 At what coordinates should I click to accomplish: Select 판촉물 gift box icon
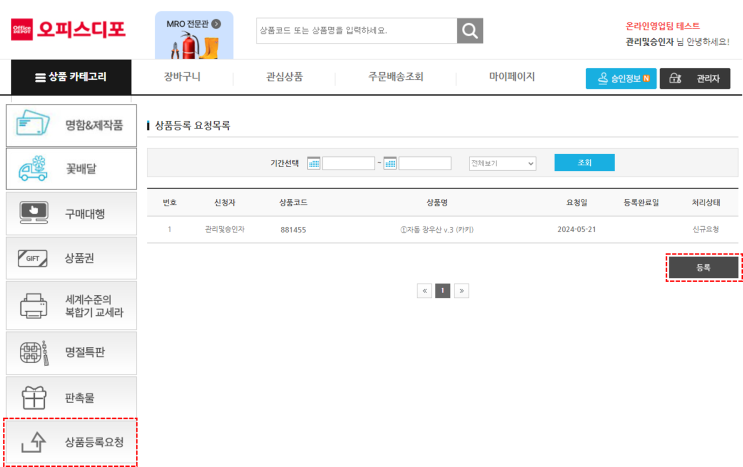(x=34, y=397)
